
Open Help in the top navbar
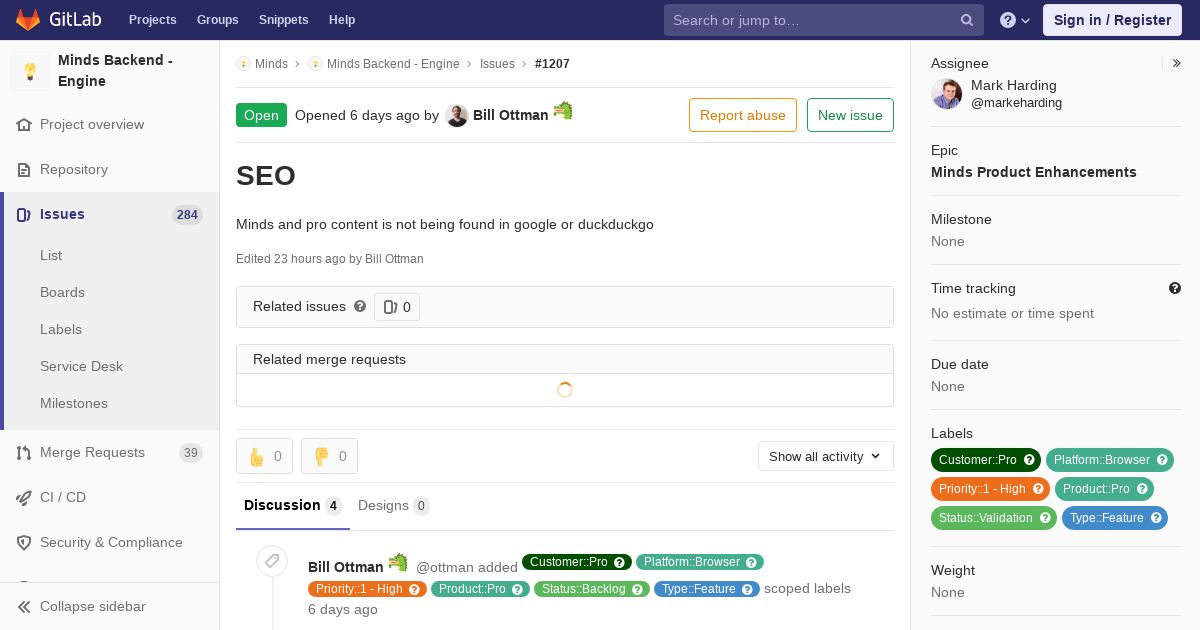click(342, 20)
